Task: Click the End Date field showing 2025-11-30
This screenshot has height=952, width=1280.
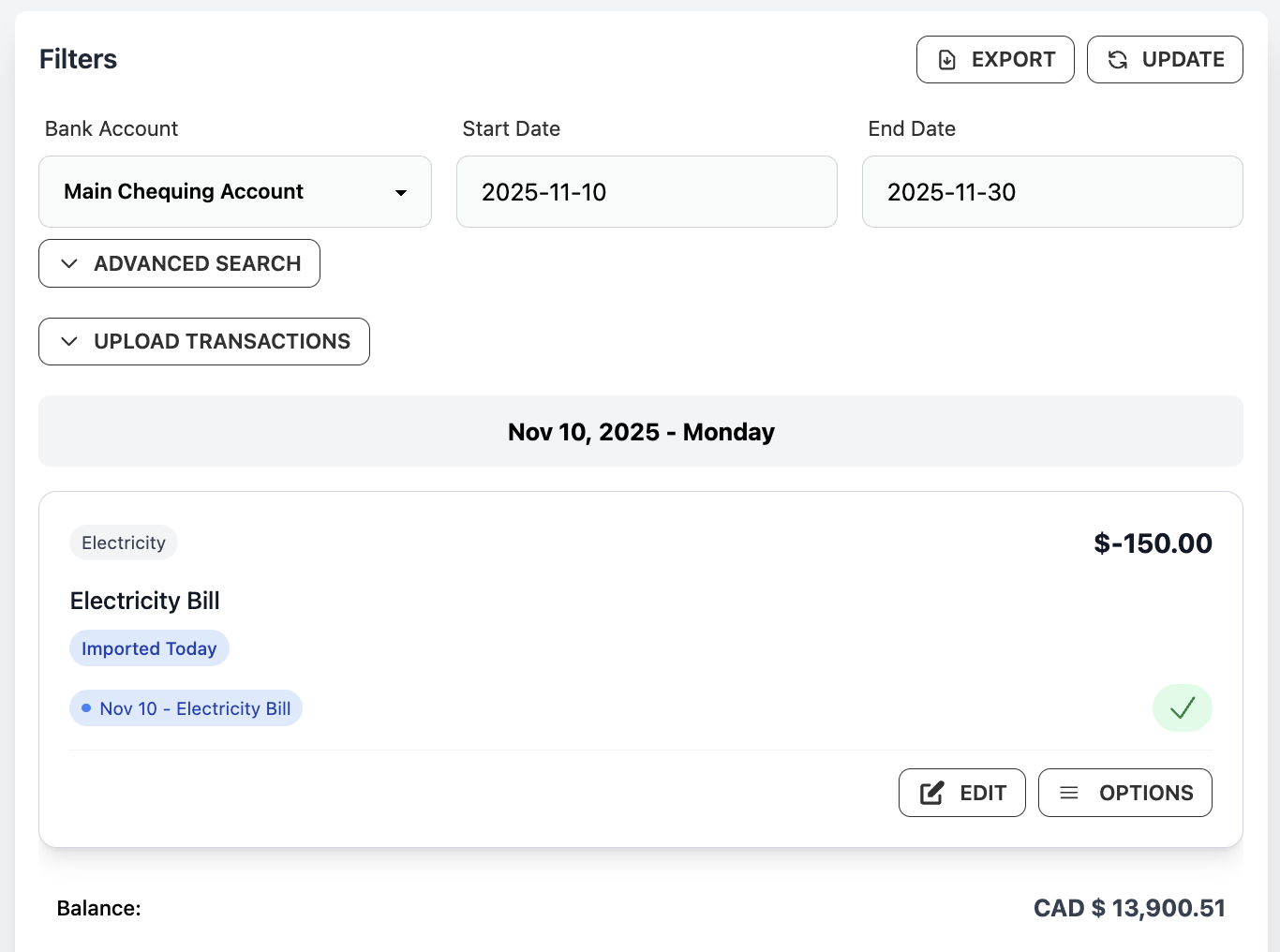Action: click(x=1051, y=191)
